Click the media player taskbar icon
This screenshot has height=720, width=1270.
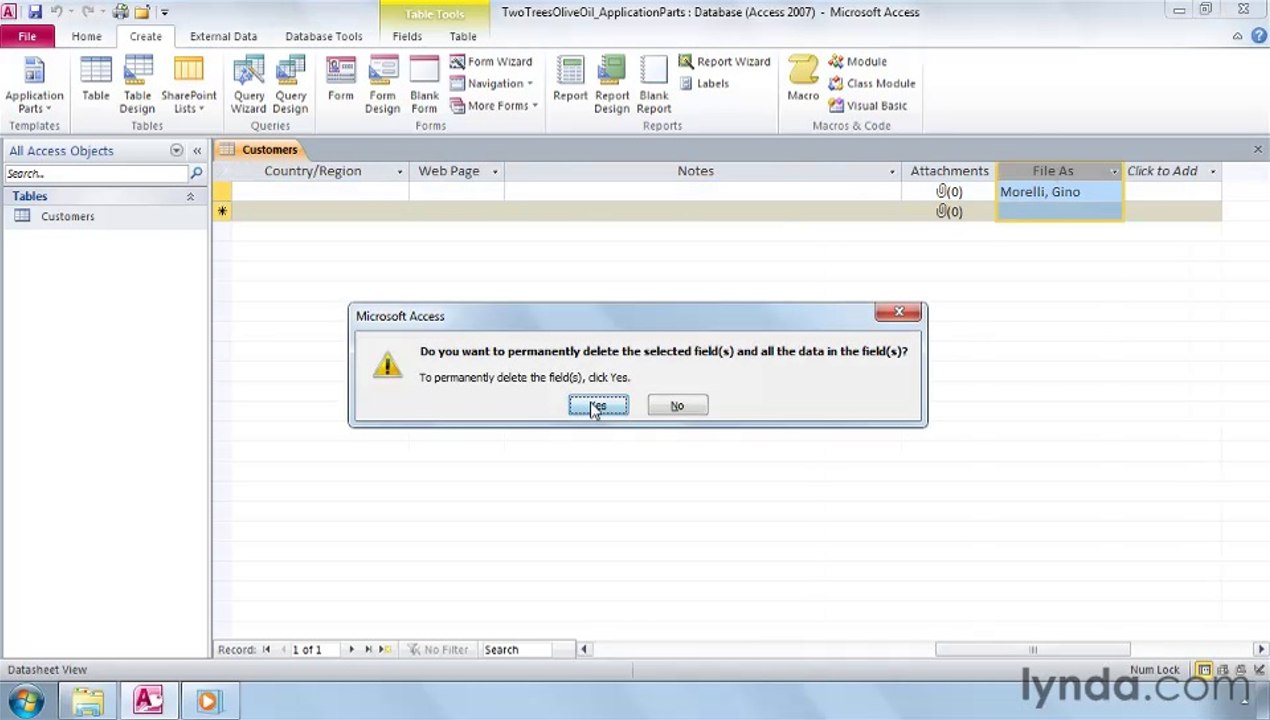(208, 702)
